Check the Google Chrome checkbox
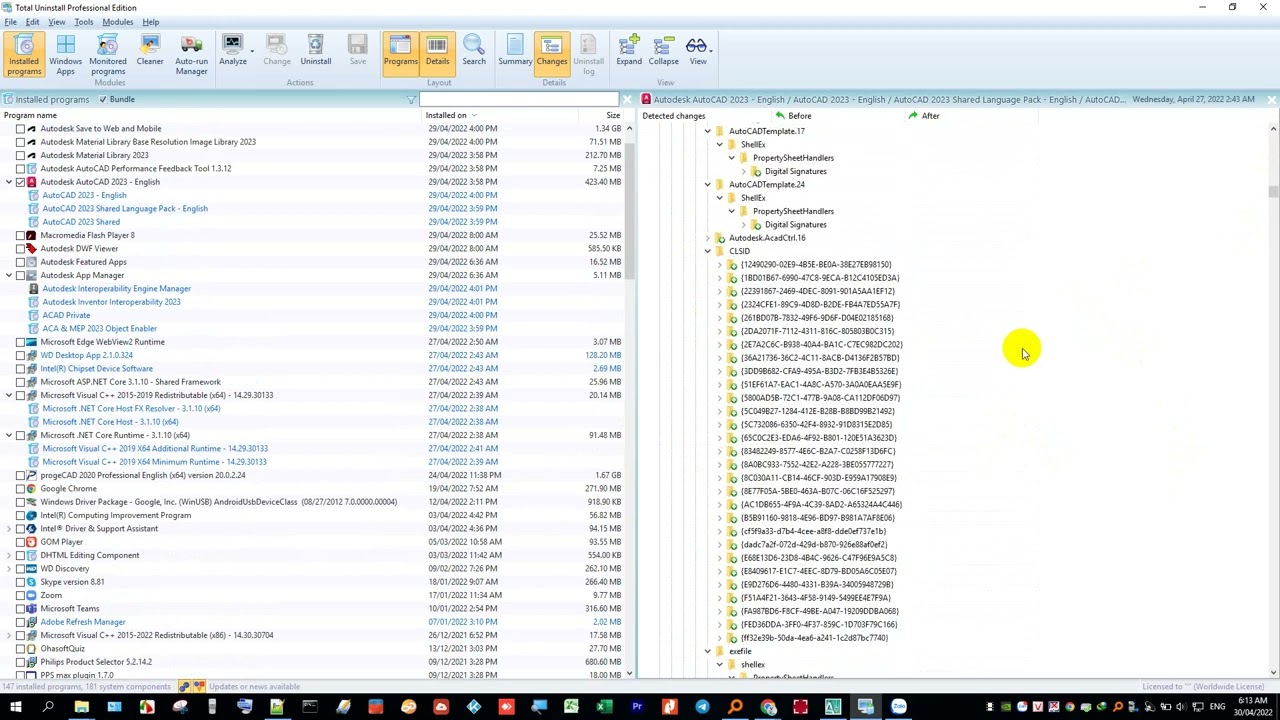This screenshot has height=720, width=1280. pos(20,488)
